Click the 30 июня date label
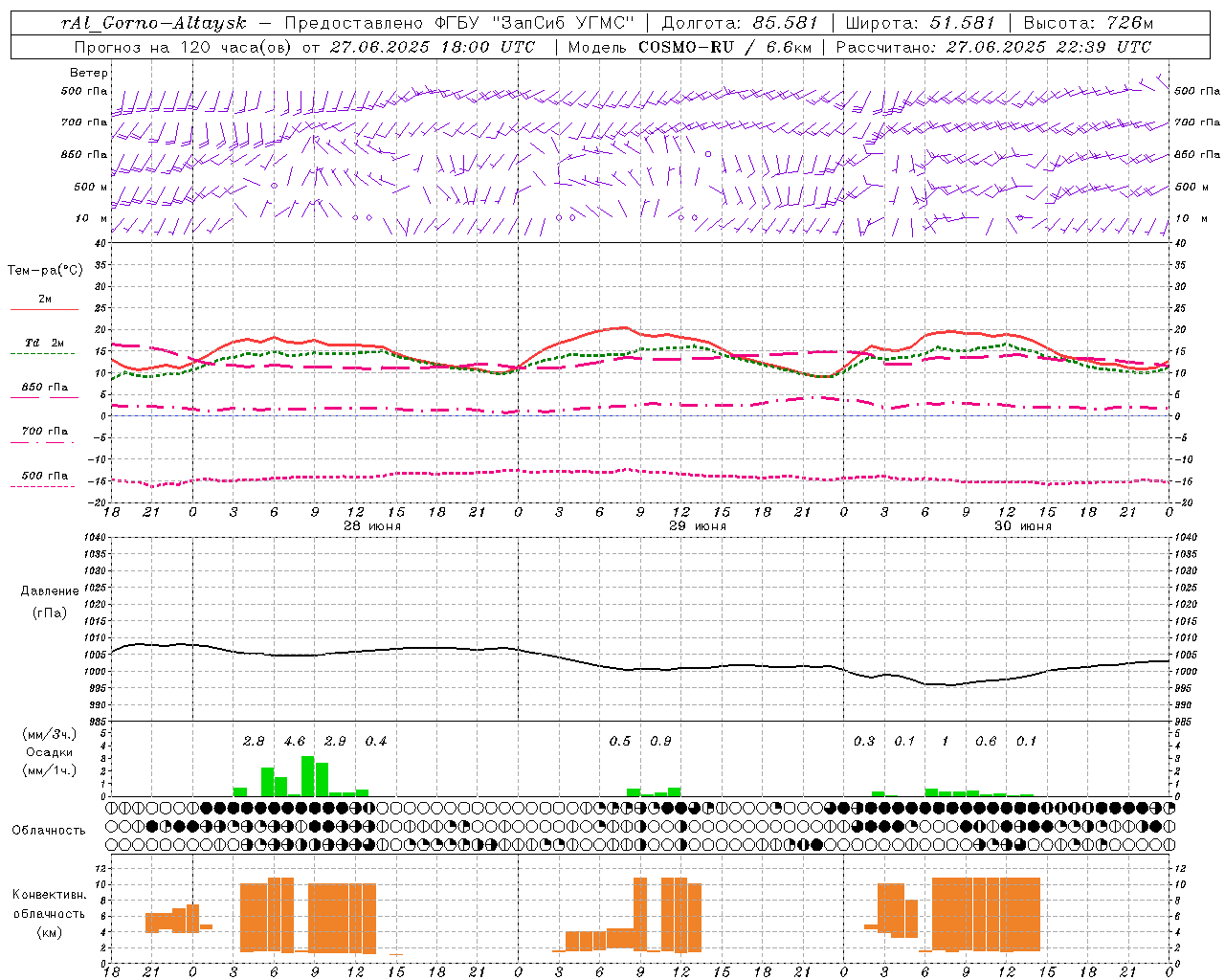Image resolution: width=1225 pixels, height=980 pixels. 1022,526
